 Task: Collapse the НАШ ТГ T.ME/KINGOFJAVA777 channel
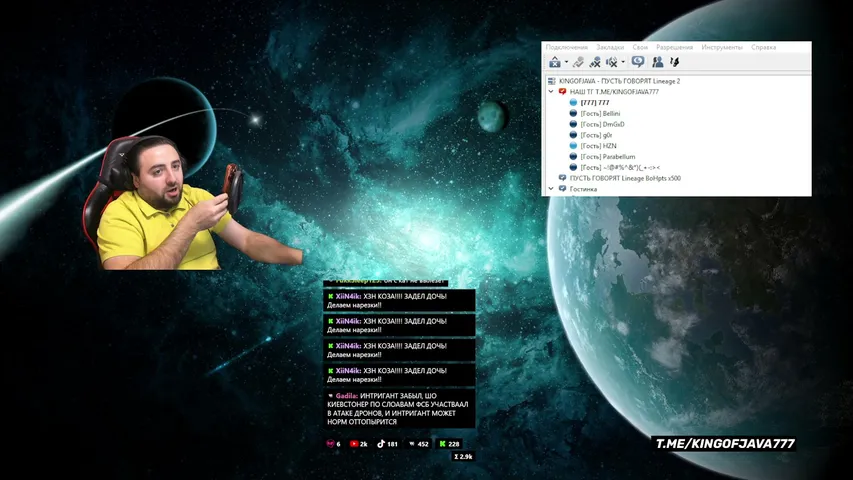coord(551,92)
